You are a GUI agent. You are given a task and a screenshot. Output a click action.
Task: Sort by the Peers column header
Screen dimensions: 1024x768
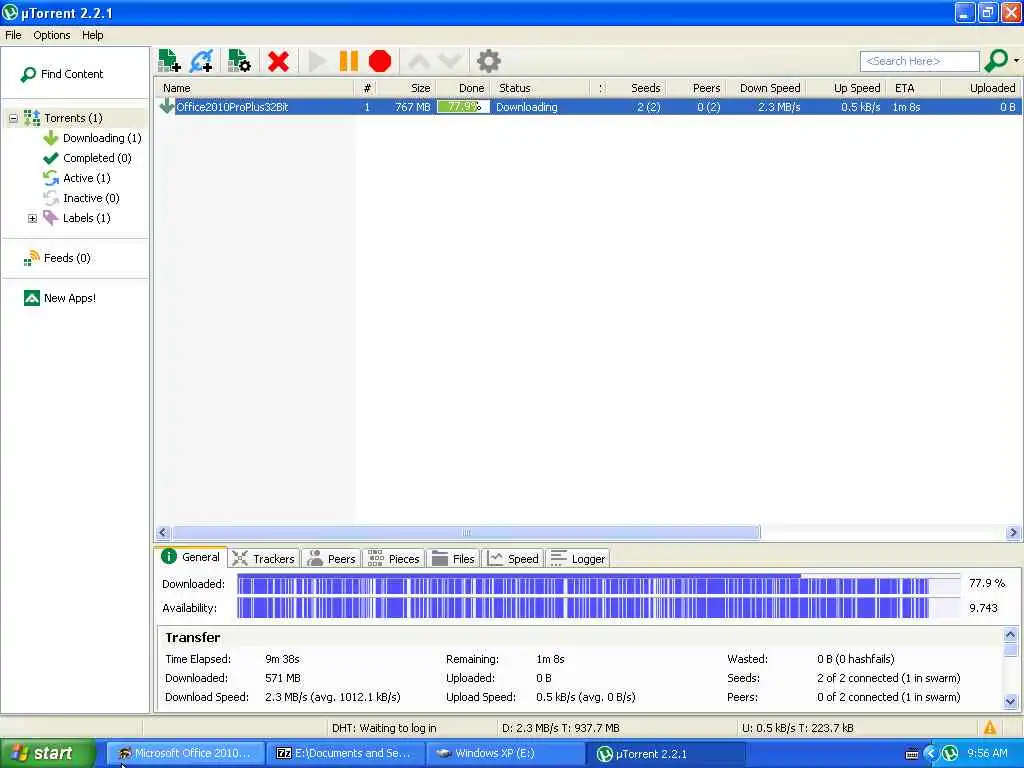tap(695, 88)
